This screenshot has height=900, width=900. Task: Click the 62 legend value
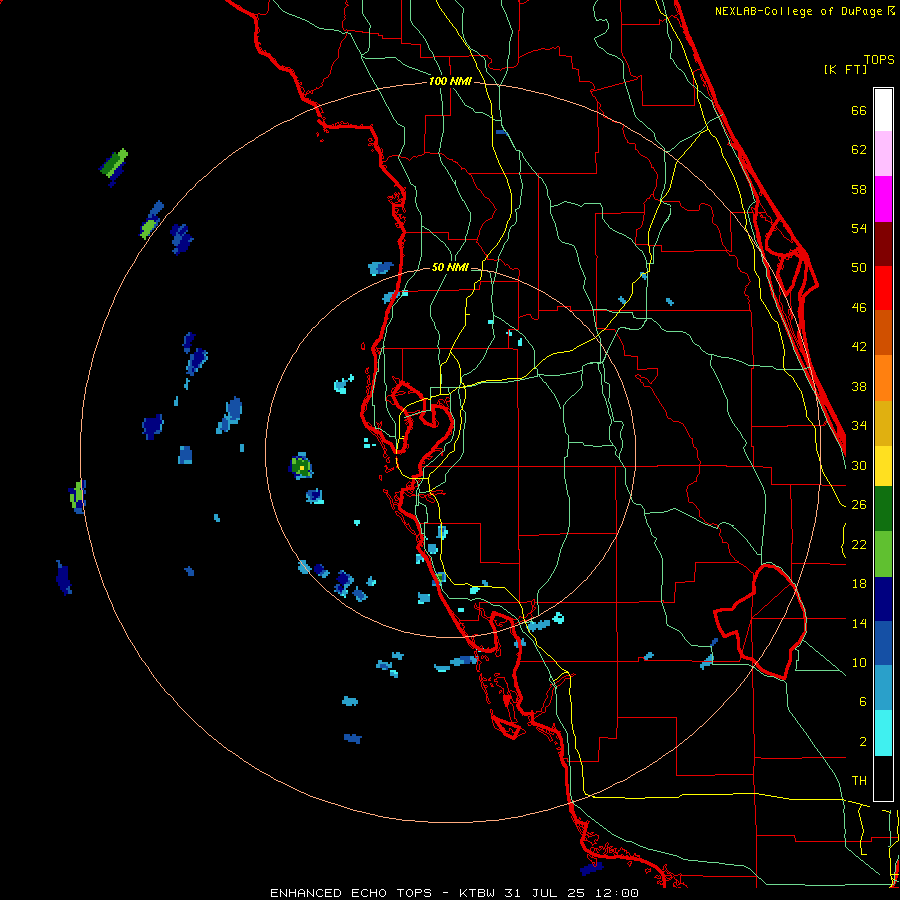(x=859, y=150)
